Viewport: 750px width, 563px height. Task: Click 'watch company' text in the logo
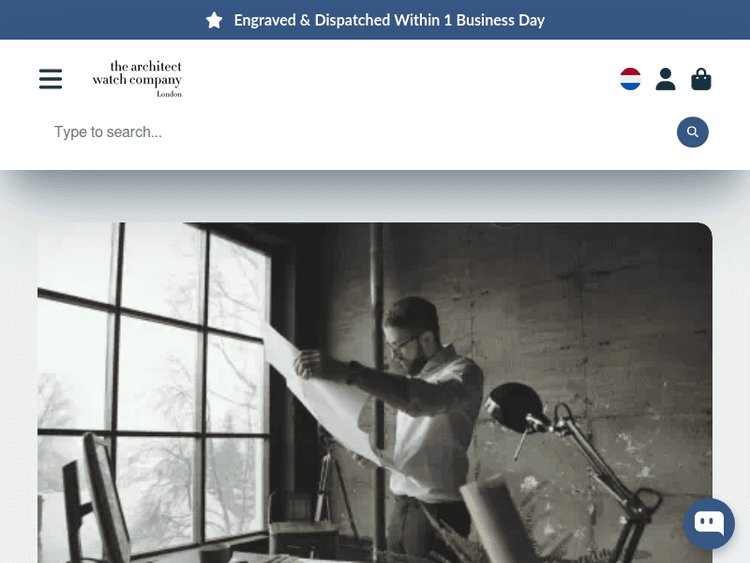pos(137,79)
